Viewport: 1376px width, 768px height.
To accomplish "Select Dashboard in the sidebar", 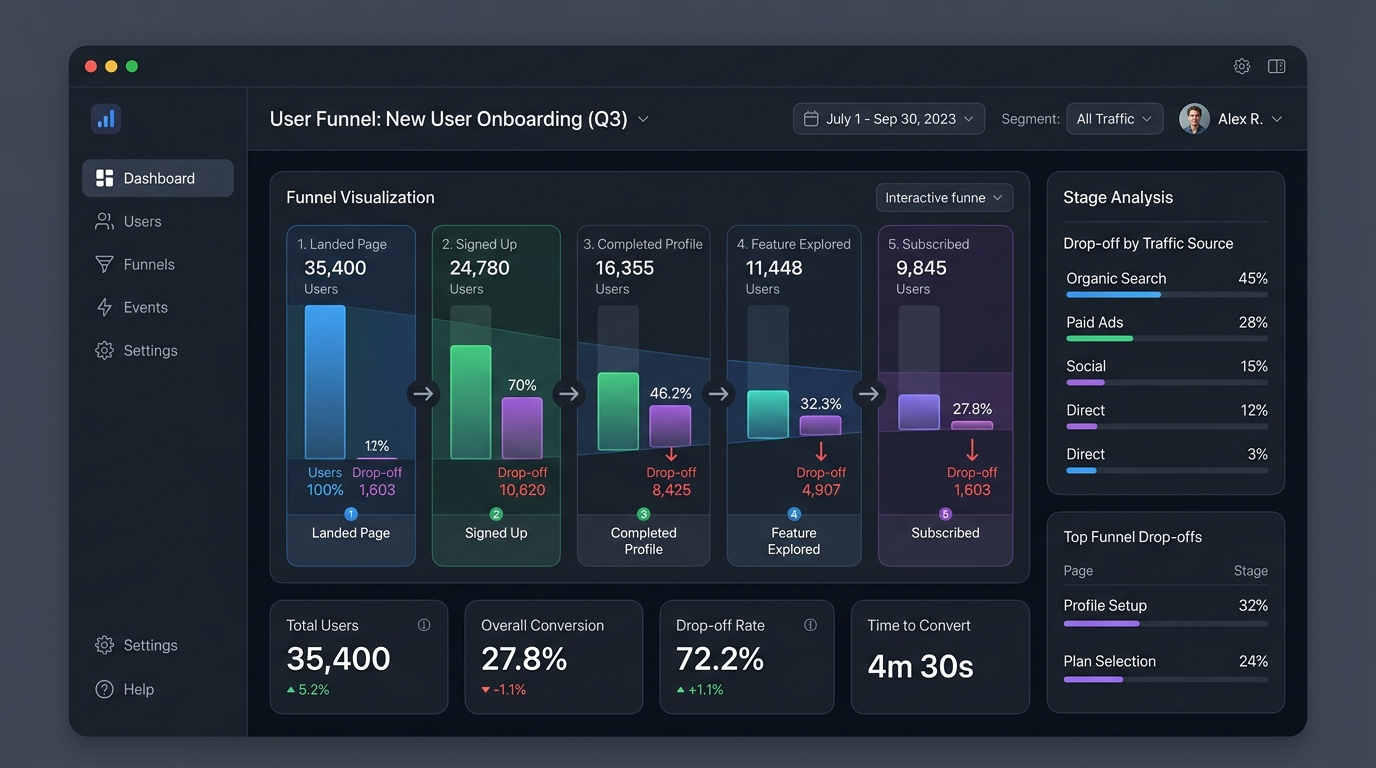I will [158, 178].
